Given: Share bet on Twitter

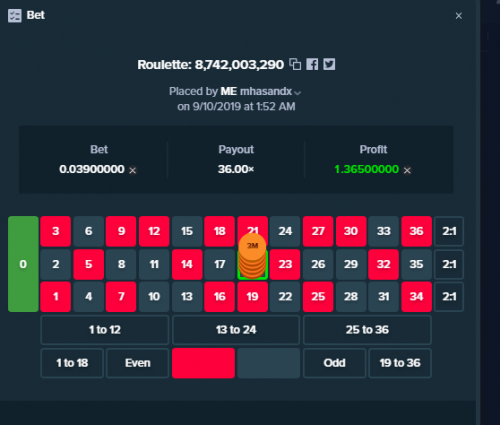Looking at the screenshot, I should point(329,64).
